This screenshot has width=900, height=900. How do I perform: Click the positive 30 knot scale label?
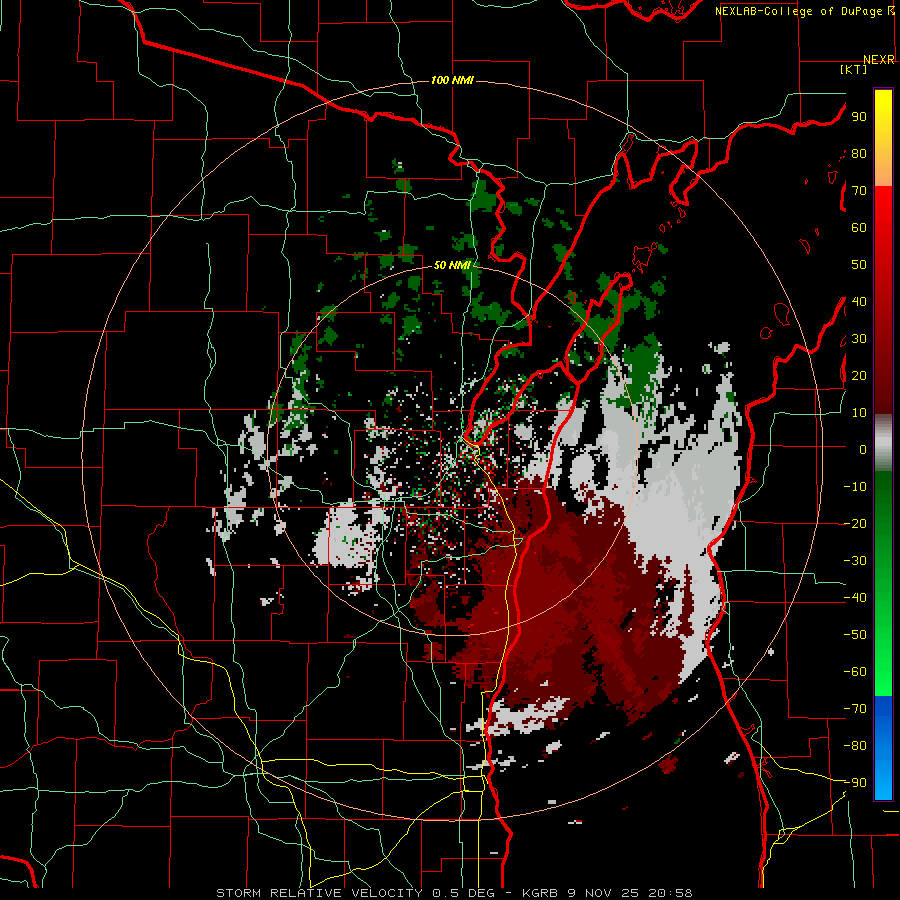pos(859,339)
